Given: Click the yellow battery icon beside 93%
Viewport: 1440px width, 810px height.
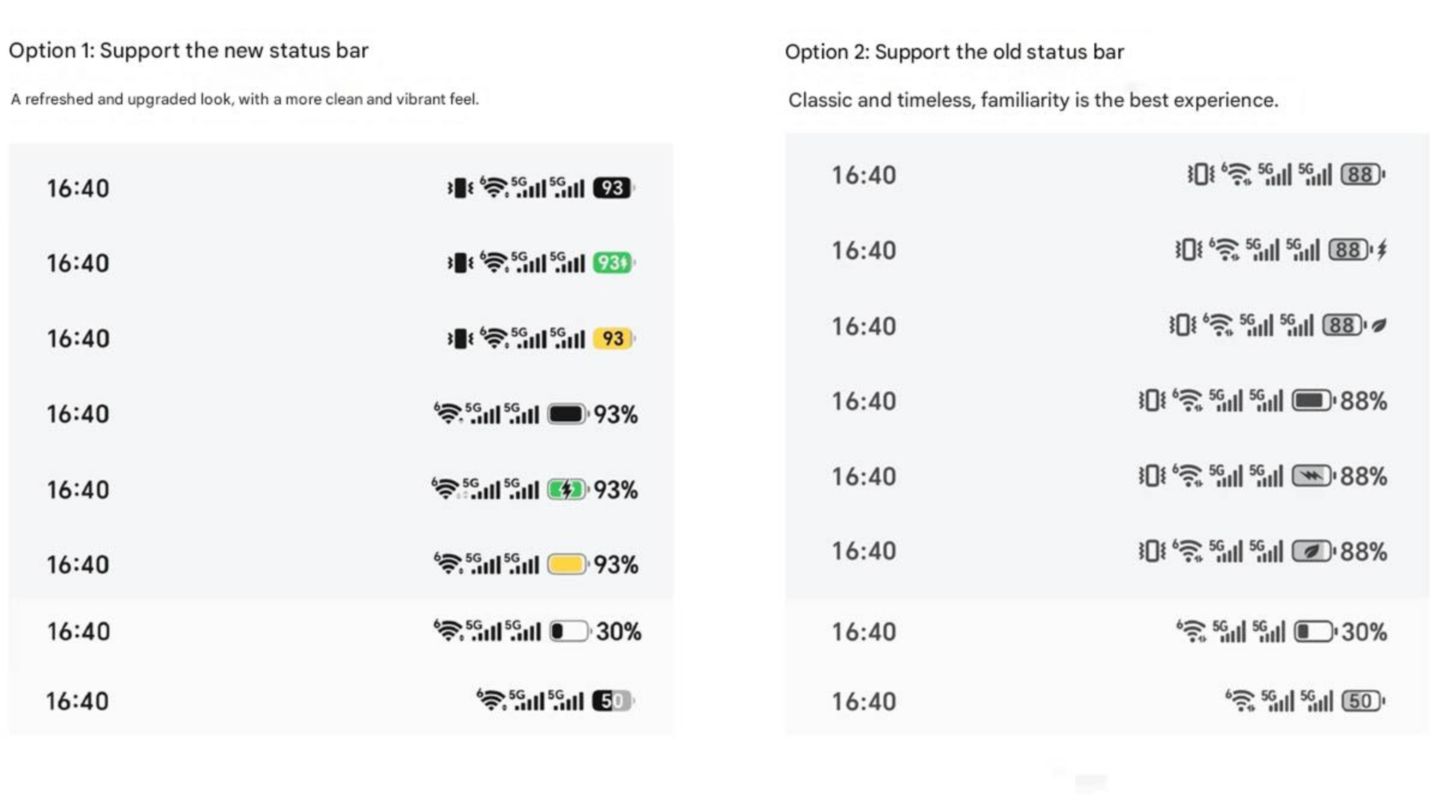Looking at the screenshot, I should [x=567, y=565].
